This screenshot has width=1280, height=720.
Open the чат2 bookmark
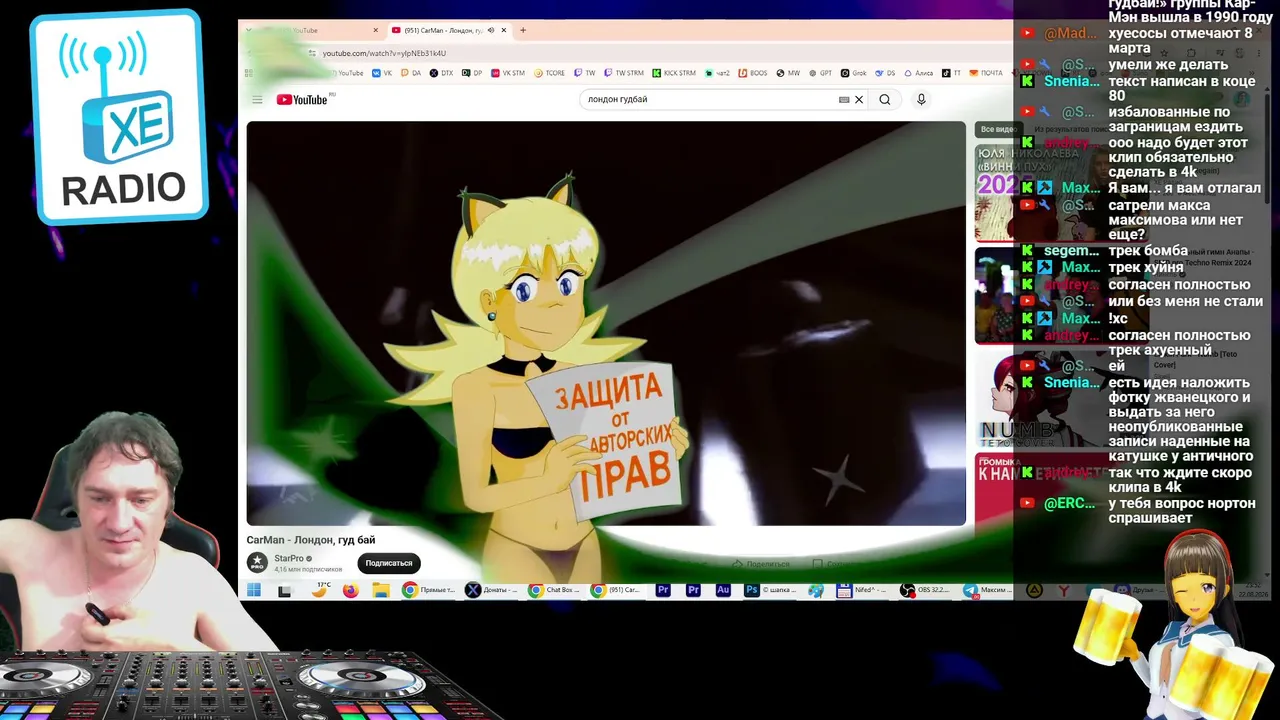717,73
